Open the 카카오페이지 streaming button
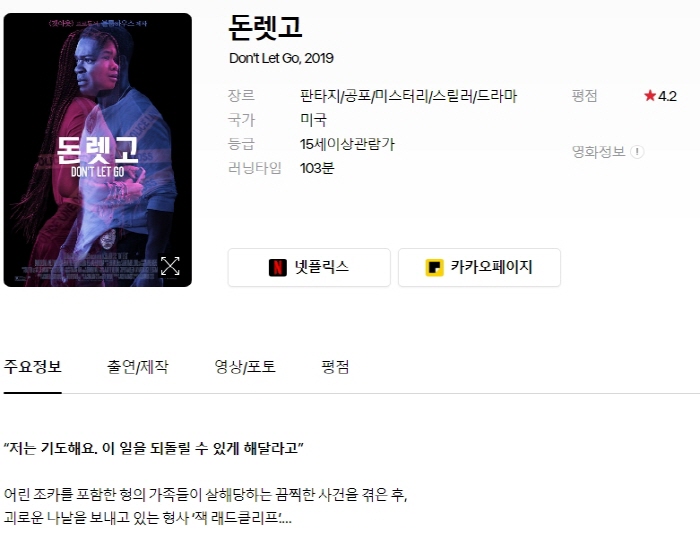 pos(479,267)
